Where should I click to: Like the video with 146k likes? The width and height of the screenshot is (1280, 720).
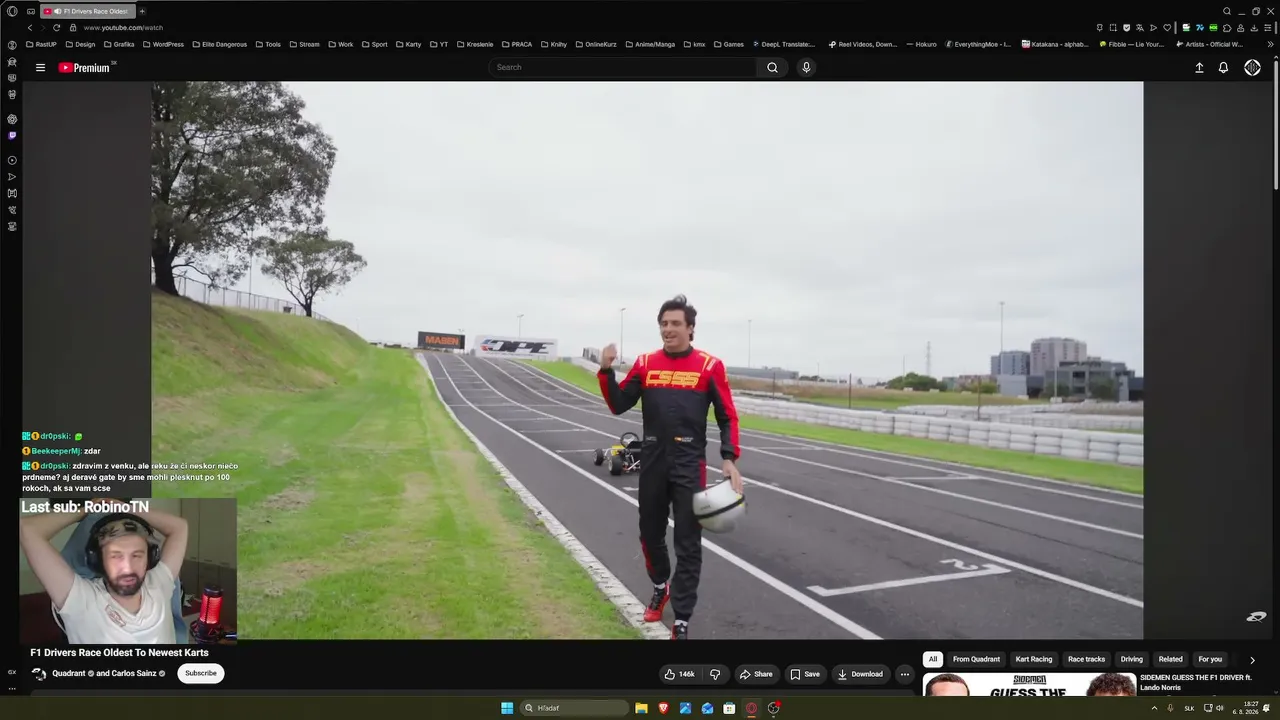[x=680, y=674]
